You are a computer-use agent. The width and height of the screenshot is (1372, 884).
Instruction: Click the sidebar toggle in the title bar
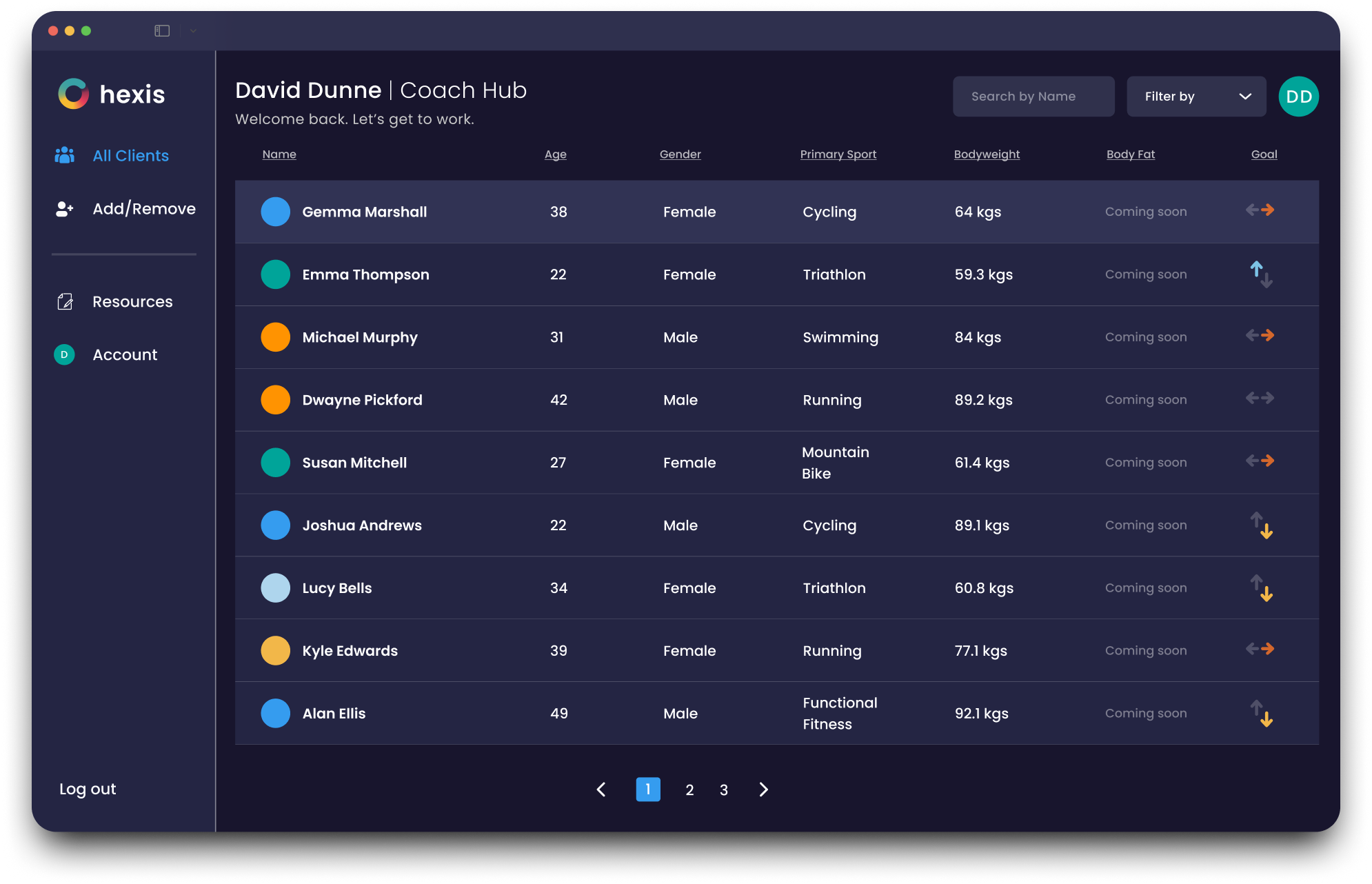point(161,30)
